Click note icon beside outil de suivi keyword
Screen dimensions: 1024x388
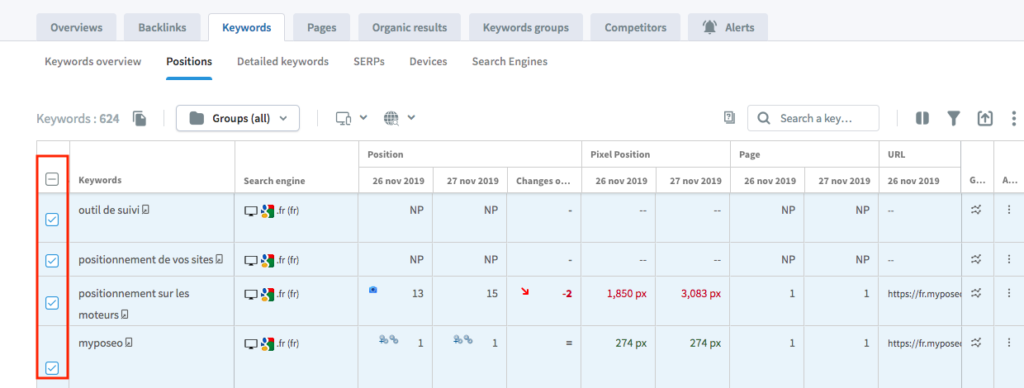[x=146, y=210]
